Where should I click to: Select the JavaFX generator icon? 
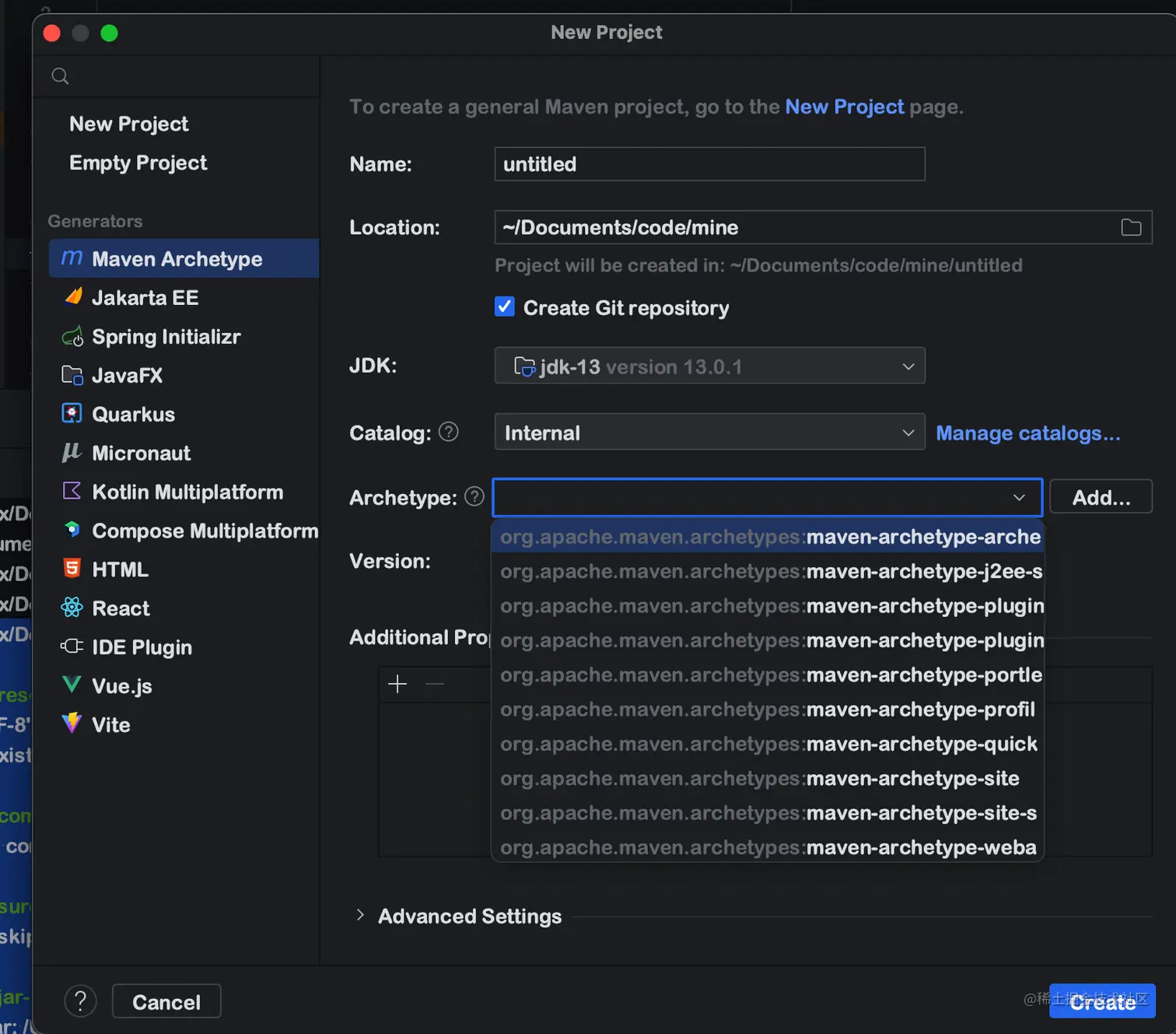[72, 375]
